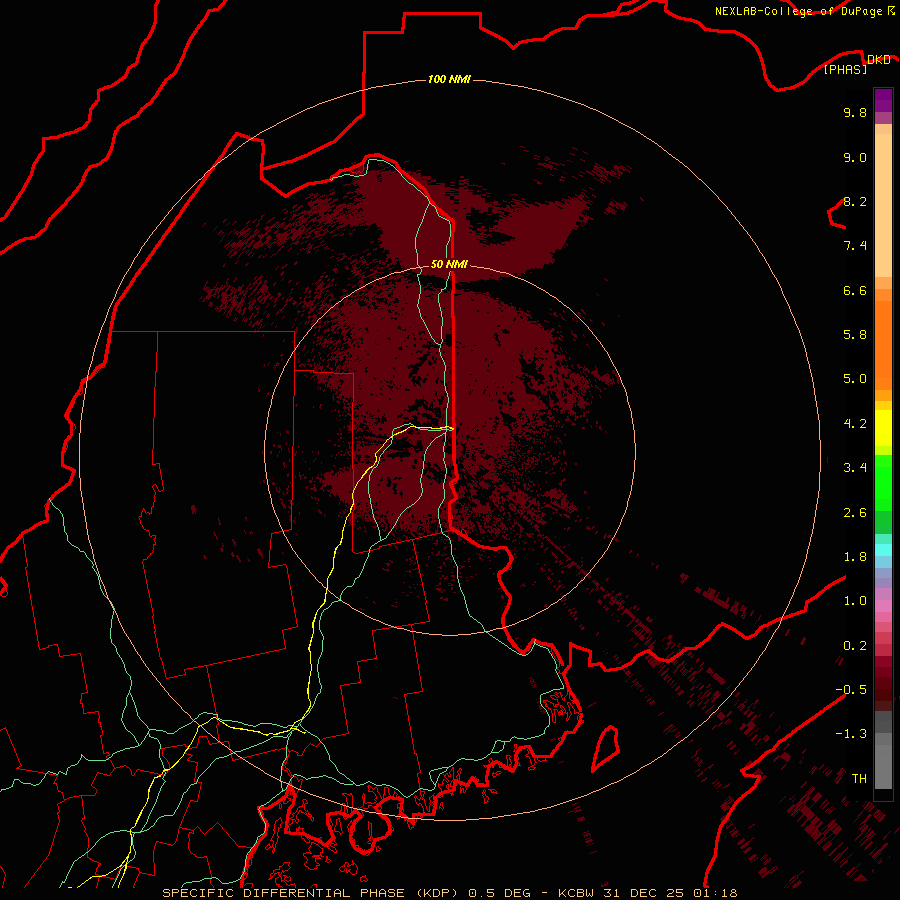Click the 50 NMI range ring label
This screenshot has height=900, width=900.
coord(449,264)
